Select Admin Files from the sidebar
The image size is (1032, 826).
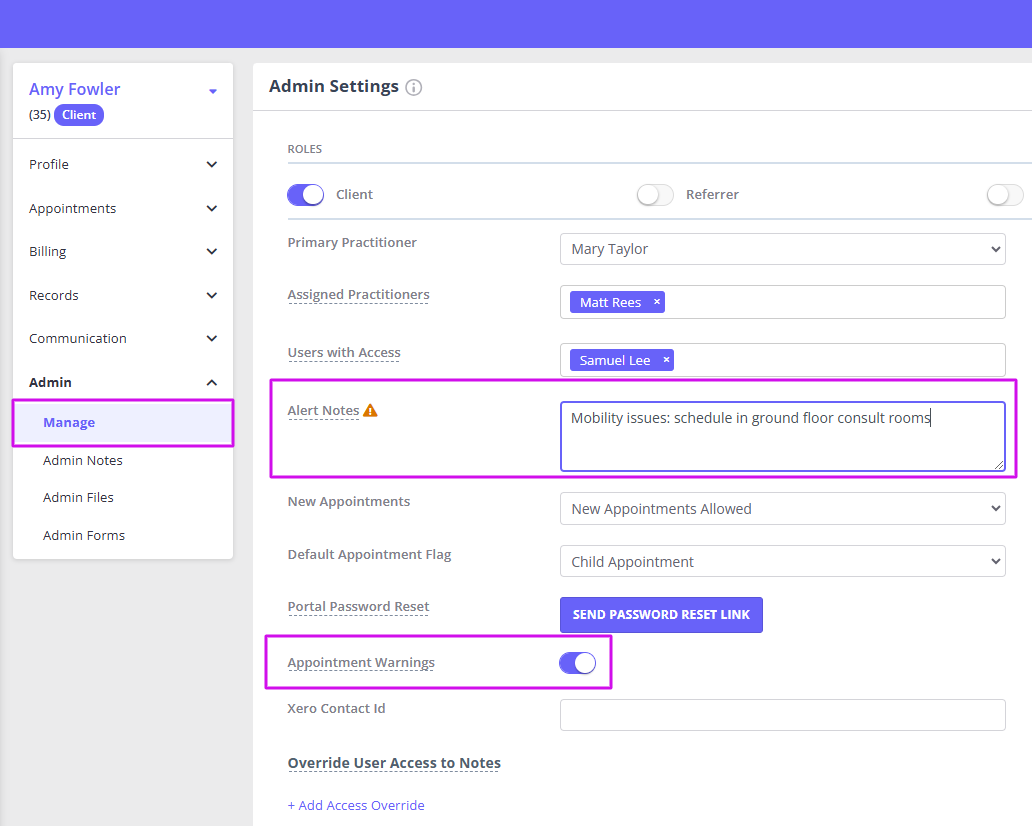coord(80,497)
